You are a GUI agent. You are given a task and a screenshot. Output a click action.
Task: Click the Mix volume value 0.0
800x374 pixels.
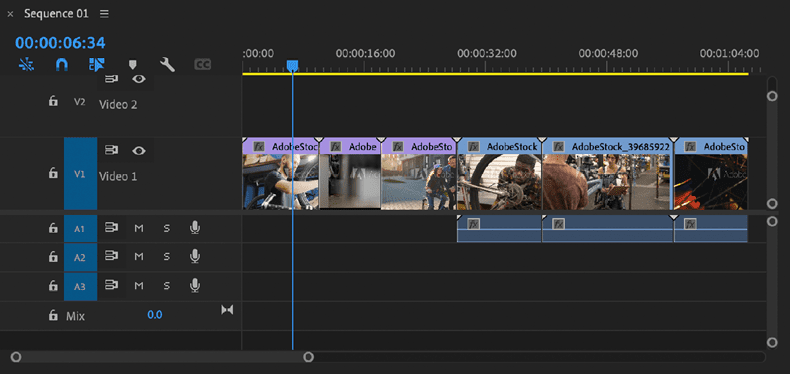tap(155, 315)
